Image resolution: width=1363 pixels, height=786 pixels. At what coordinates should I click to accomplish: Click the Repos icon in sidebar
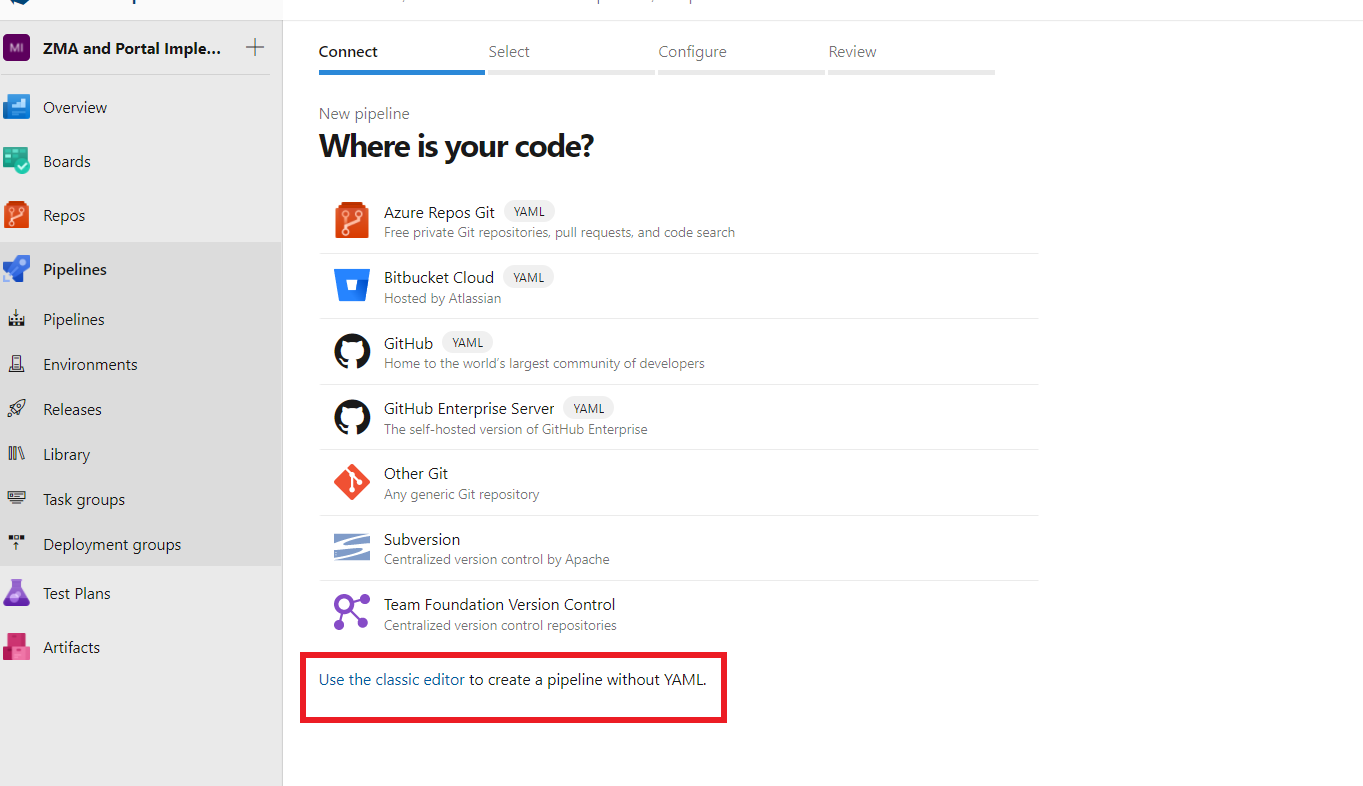pos(17,215)
